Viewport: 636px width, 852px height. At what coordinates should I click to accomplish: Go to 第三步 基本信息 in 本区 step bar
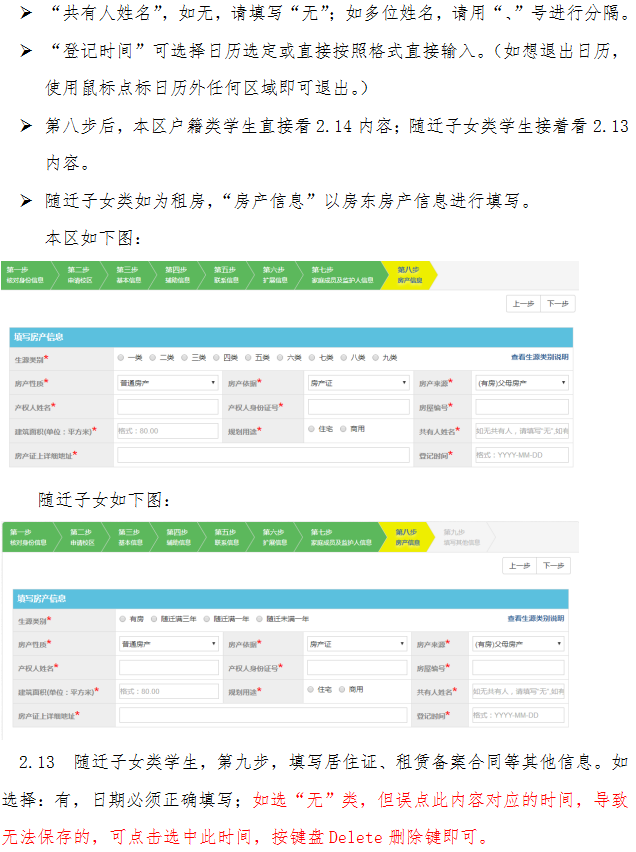[128, 275]
